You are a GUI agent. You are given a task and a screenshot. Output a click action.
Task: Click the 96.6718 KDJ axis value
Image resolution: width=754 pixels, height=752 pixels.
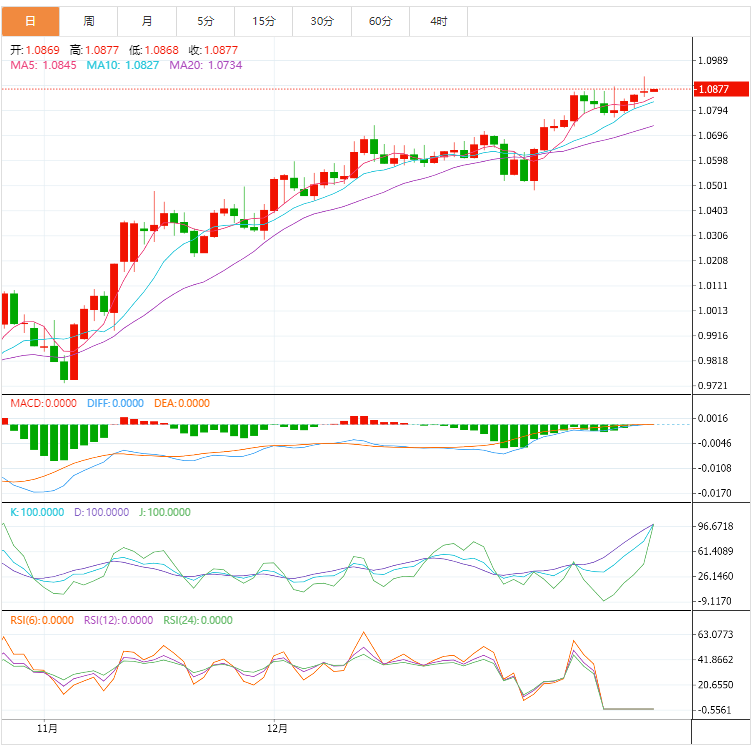(x=716, y=526)
